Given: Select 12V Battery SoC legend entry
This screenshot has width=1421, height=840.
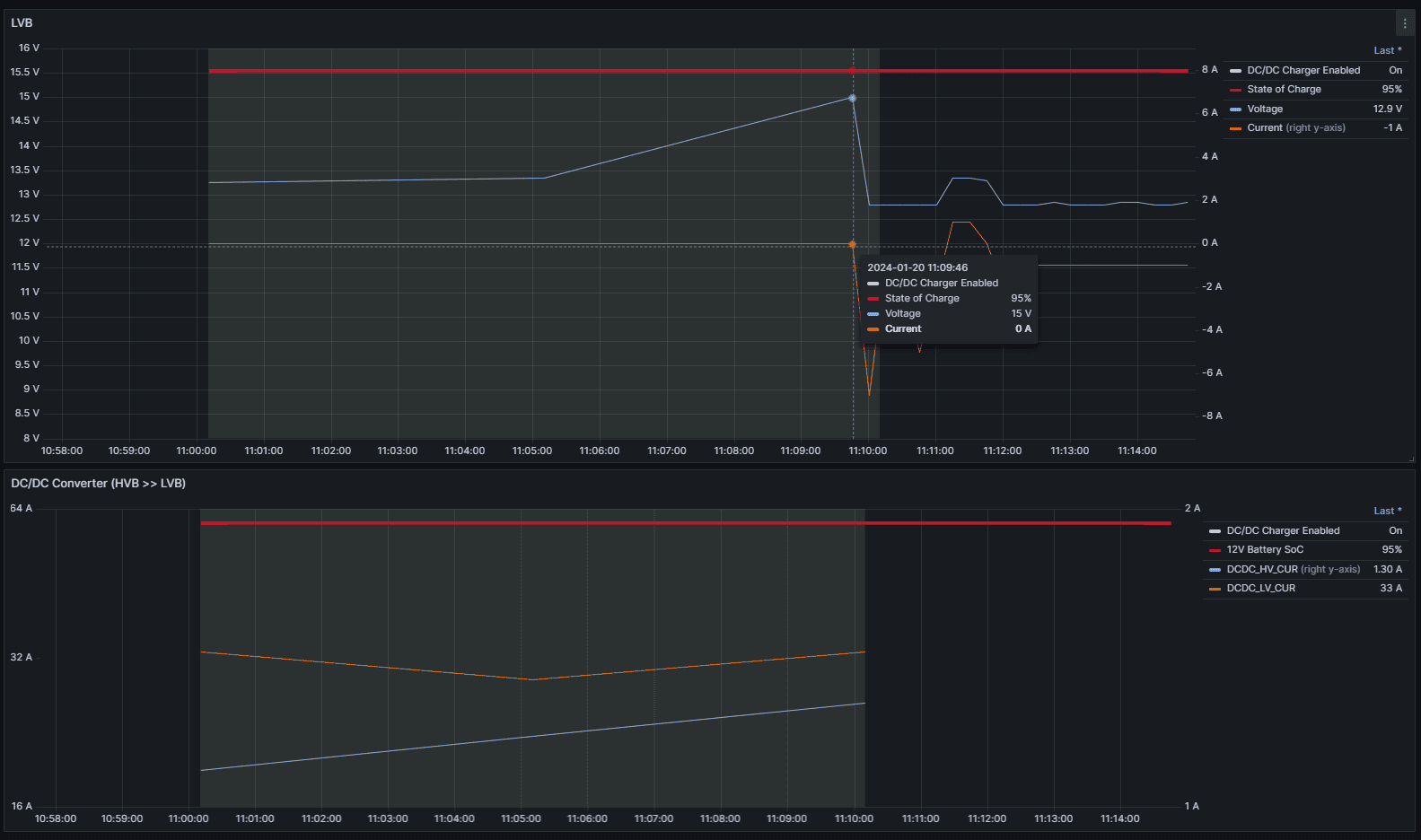Looking at the screenshot, I should (x=1265, y=550).
